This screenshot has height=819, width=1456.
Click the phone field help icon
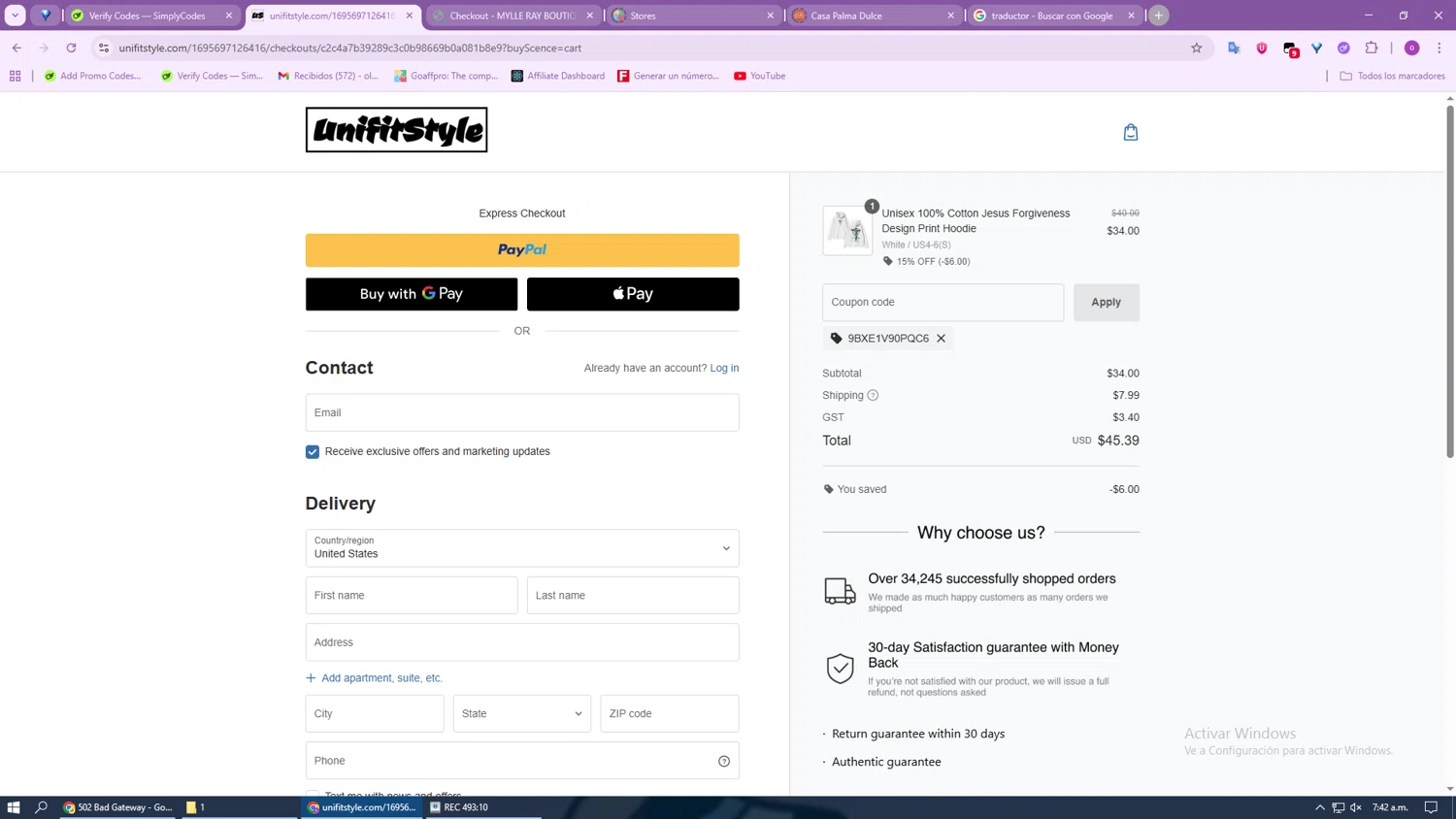(724, 762)
